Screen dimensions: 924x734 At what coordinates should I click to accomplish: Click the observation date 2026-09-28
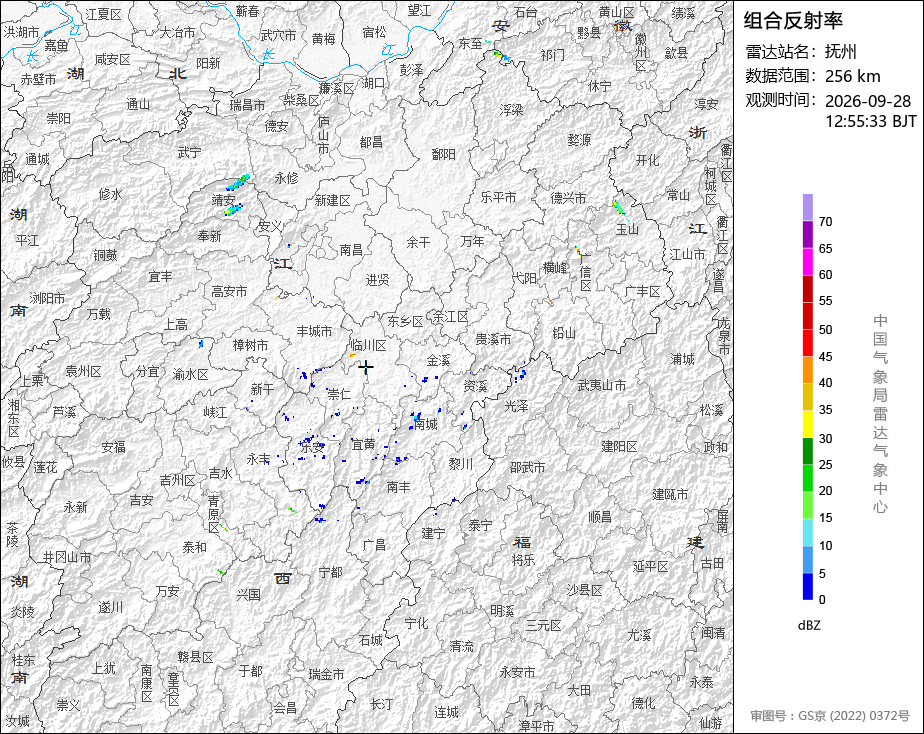click(x=868, y=101)
